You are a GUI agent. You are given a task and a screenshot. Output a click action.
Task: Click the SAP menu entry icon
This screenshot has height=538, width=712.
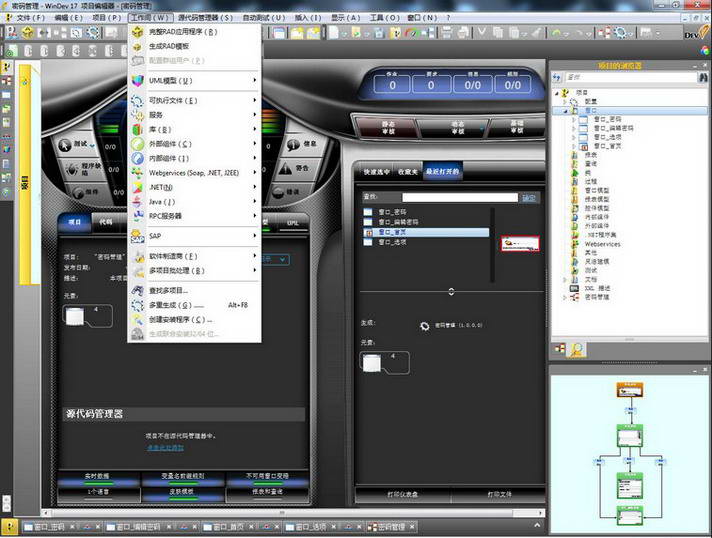coord(137,236)
